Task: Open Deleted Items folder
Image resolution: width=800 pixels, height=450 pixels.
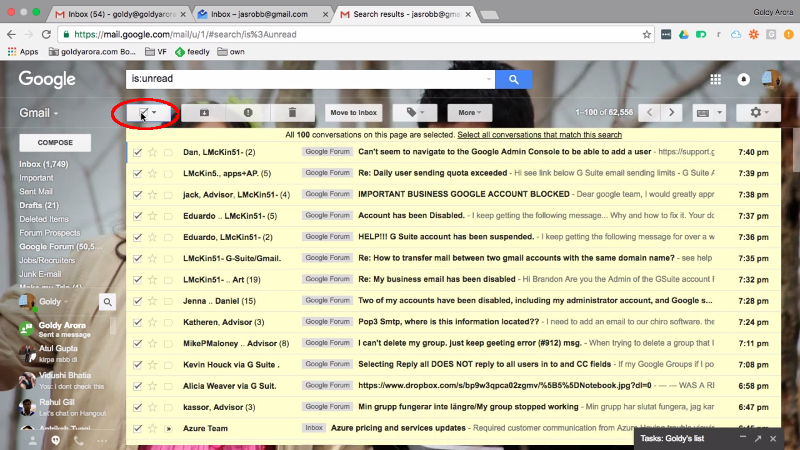Action: pyautogui.click(x=44, y=219)
